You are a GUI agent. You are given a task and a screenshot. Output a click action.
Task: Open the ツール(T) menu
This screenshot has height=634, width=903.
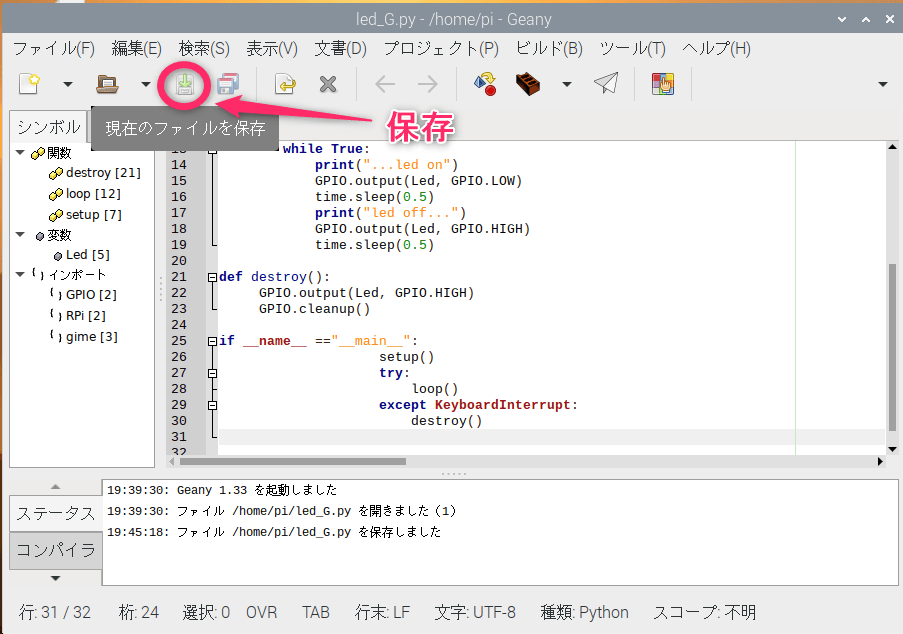(632, 48)
